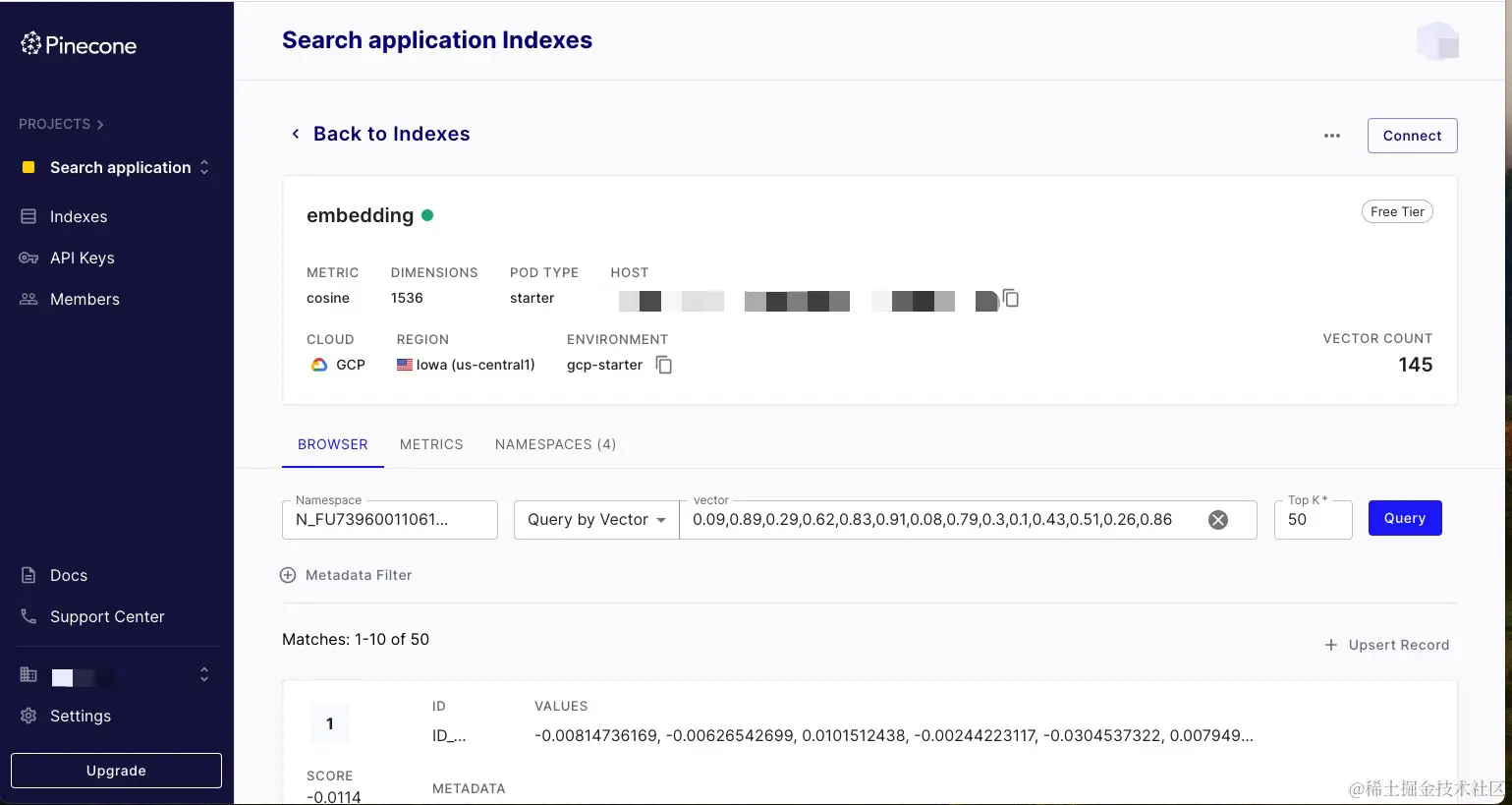Viewport: 1512px width, 805px height.
Task: Switch to the Metrics tab
Action: (x=431, y=444)
